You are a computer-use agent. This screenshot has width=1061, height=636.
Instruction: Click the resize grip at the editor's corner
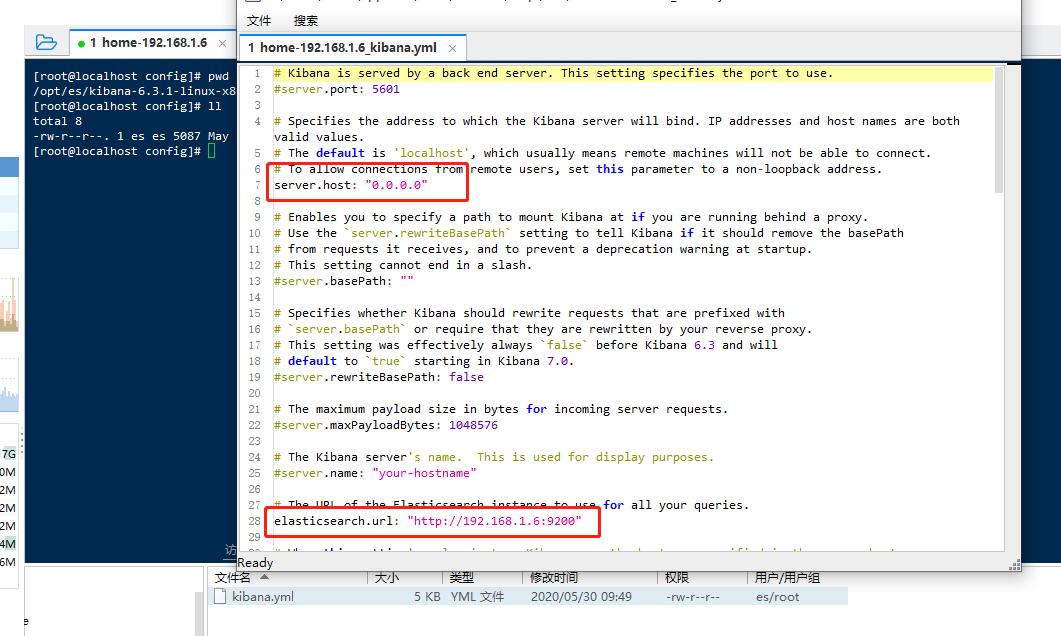tap(1015, 565)
